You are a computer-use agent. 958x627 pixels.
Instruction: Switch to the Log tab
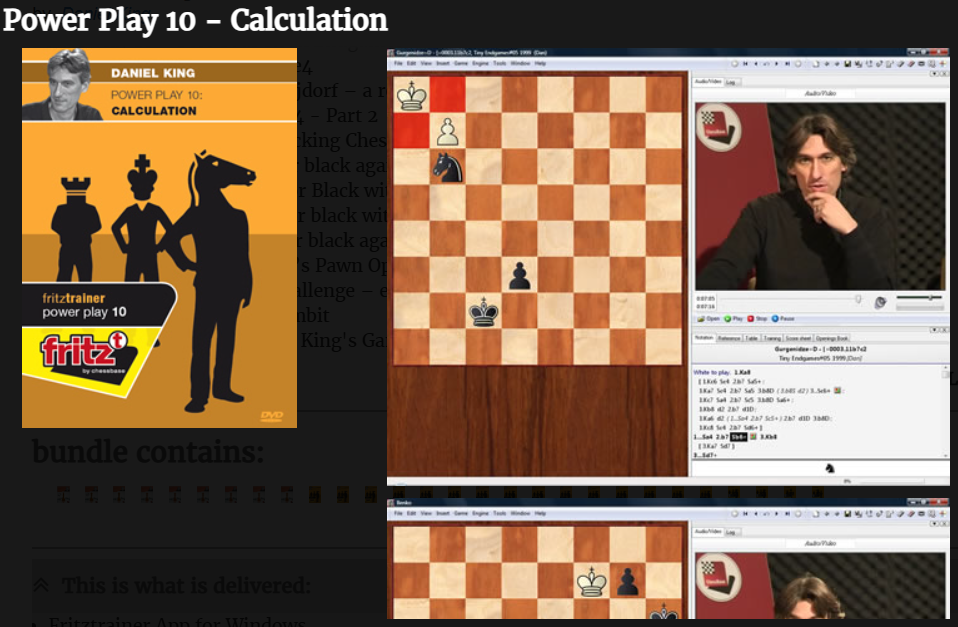[x=731, y=82]
